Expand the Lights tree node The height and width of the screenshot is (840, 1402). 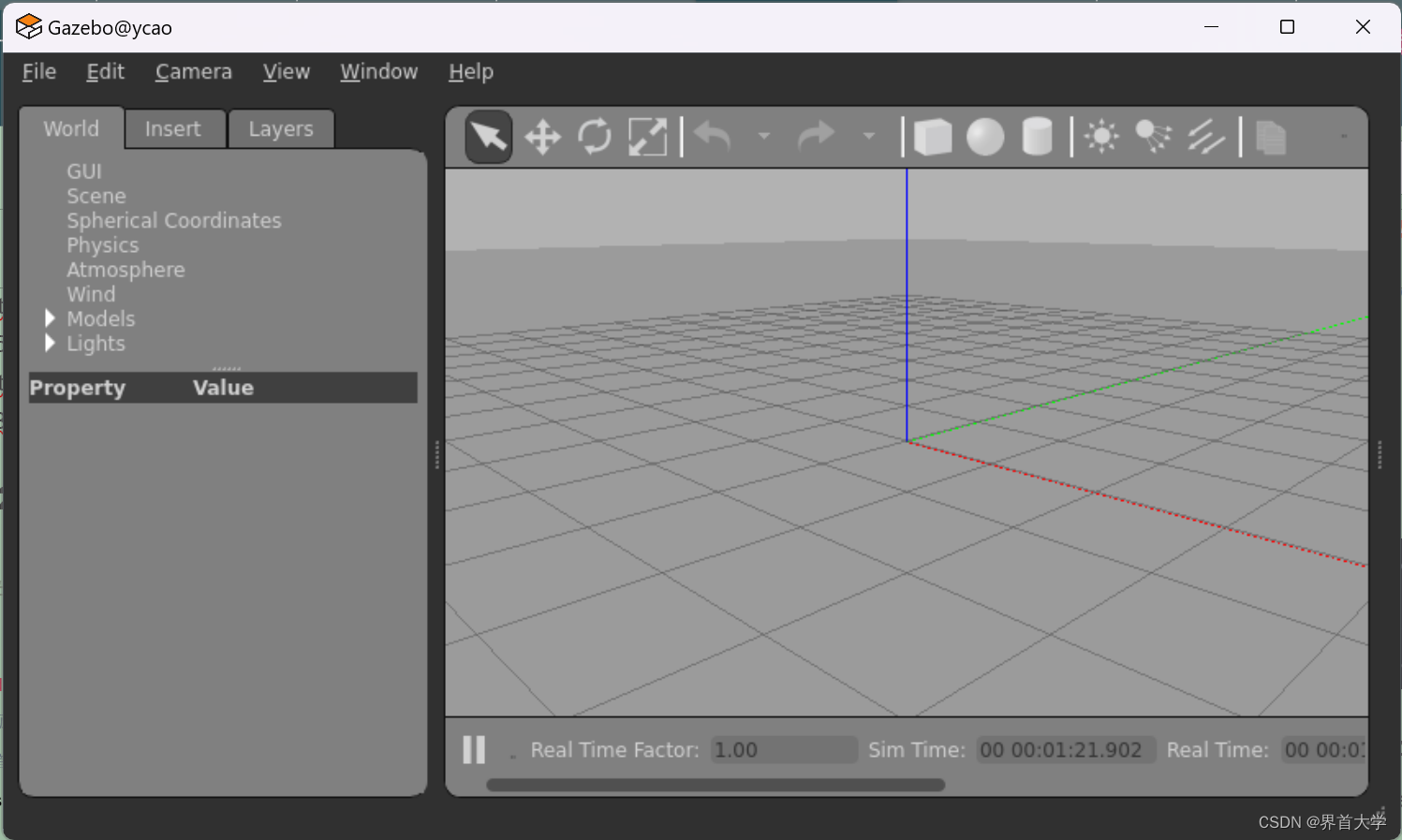(50, 343)
